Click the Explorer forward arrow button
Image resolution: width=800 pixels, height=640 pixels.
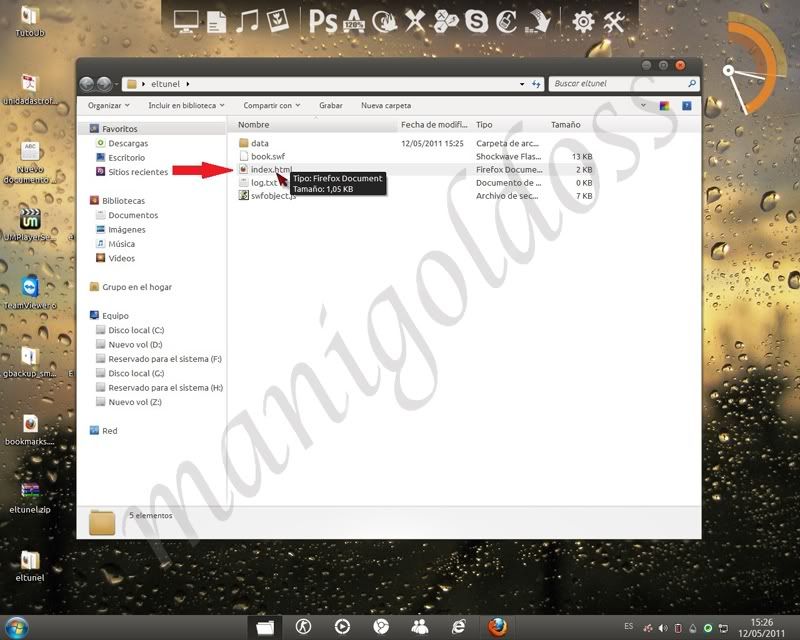pyautogui.click(x=104, y=83)
